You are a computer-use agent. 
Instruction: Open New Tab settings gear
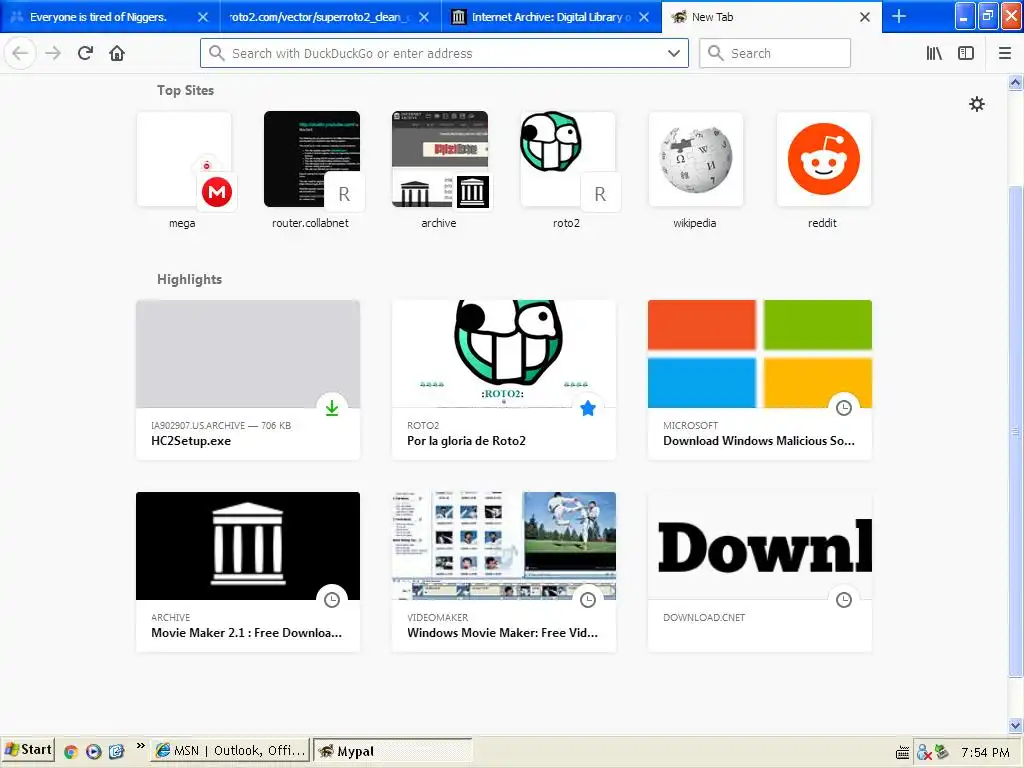click(976, 104)
